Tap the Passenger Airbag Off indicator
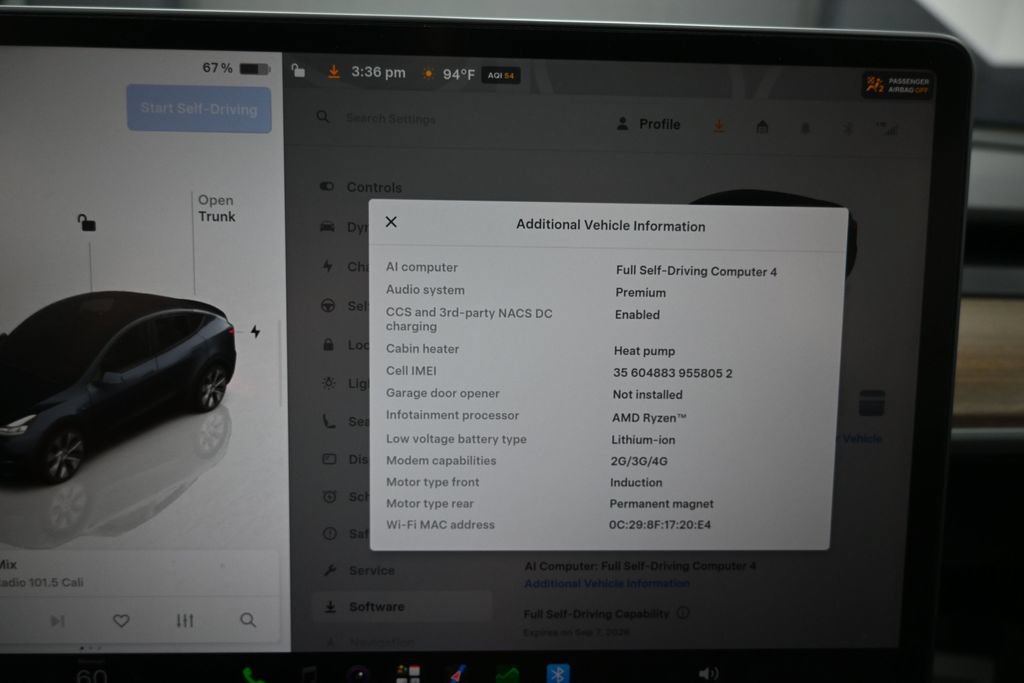The image size is (1024, 683). click(897, 86)
